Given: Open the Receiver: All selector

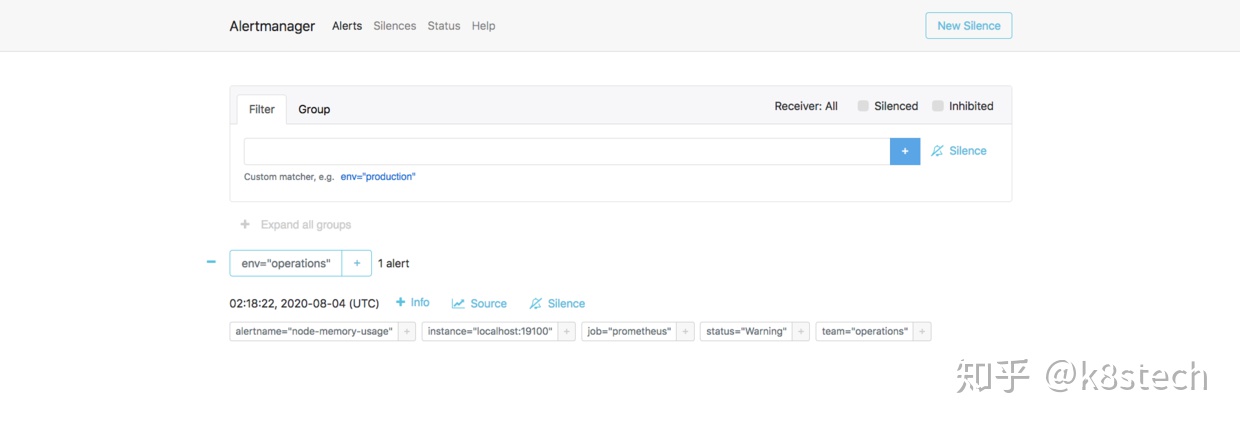Looking at the screenshot, I should (806, 106).
